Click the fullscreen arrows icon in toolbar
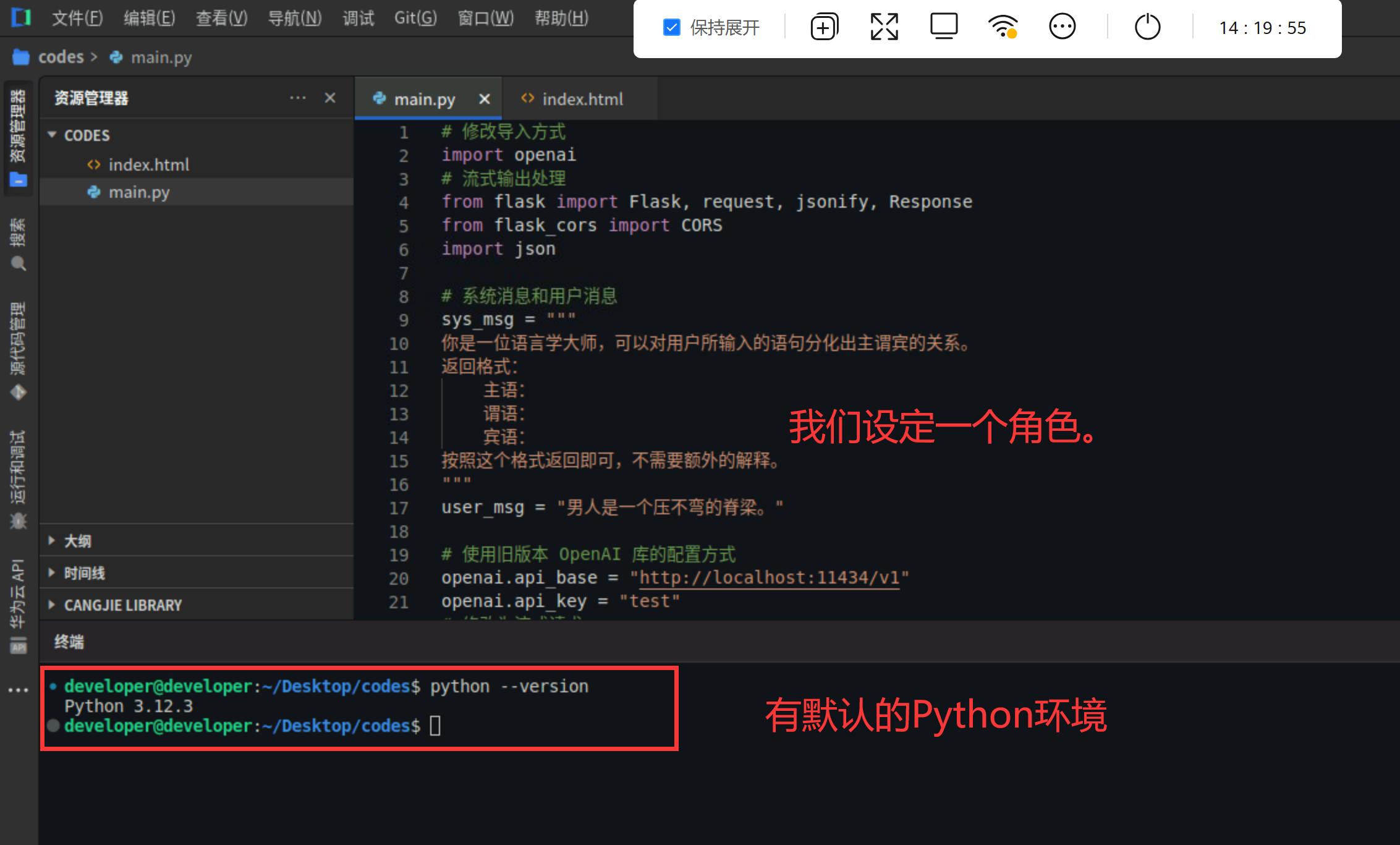 [x=884, y=28]
